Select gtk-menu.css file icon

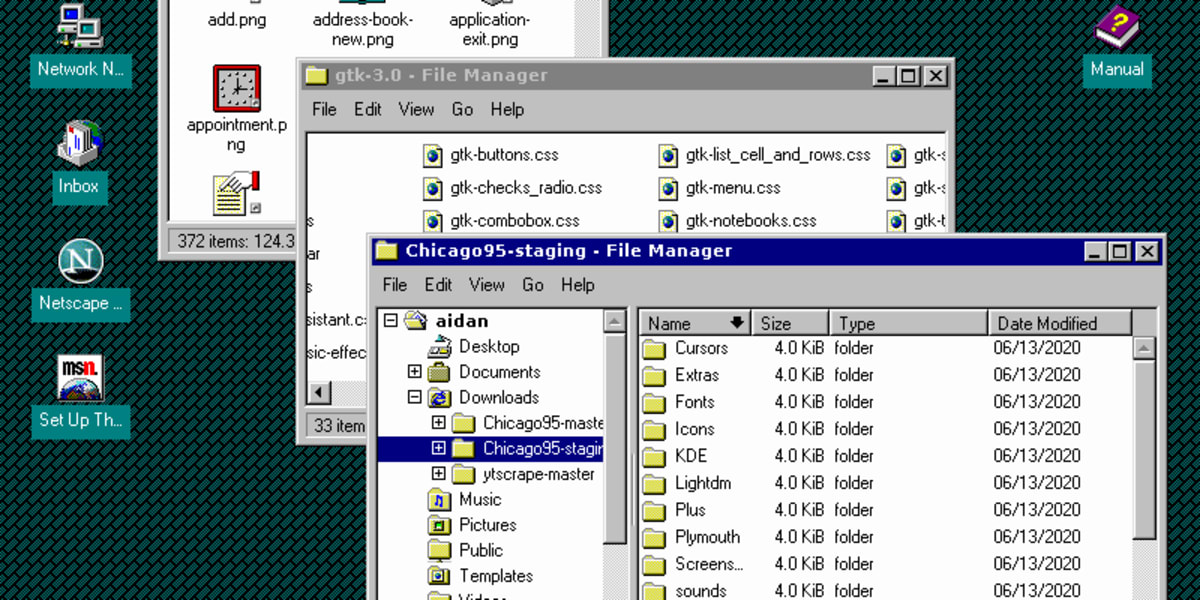669,188
